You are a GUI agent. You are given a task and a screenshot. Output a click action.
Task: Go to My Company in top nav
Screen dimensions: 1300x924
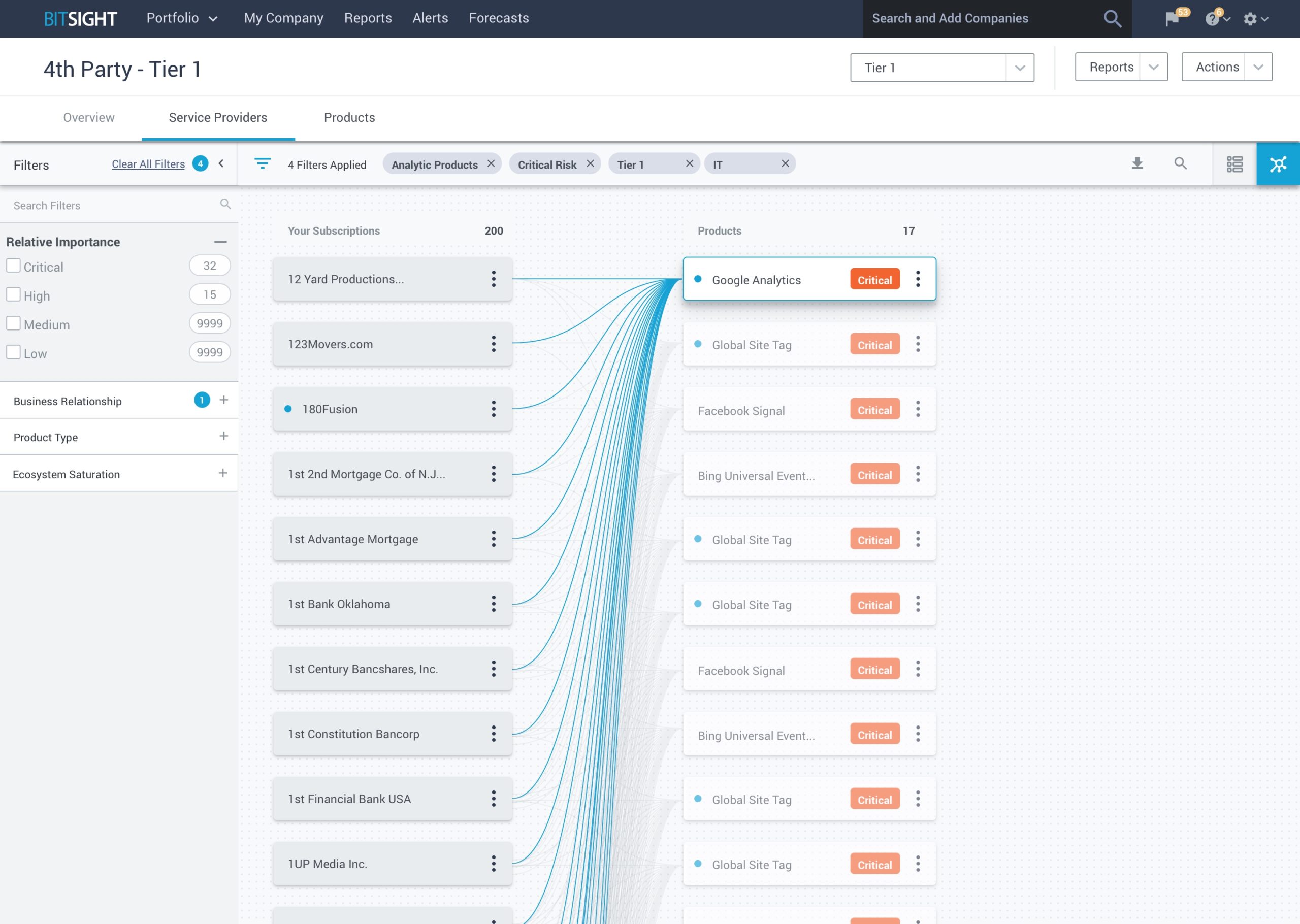coord(283,18)
